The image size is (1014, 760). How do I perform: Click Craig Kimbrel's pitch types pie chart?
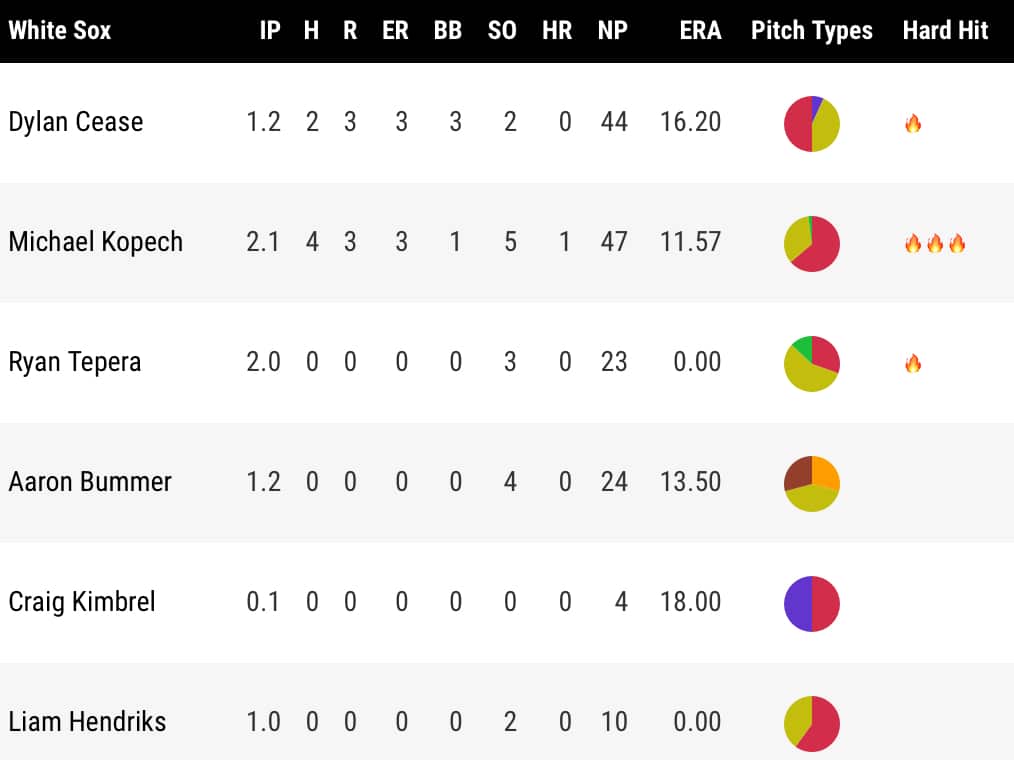(x=811, y=603)
